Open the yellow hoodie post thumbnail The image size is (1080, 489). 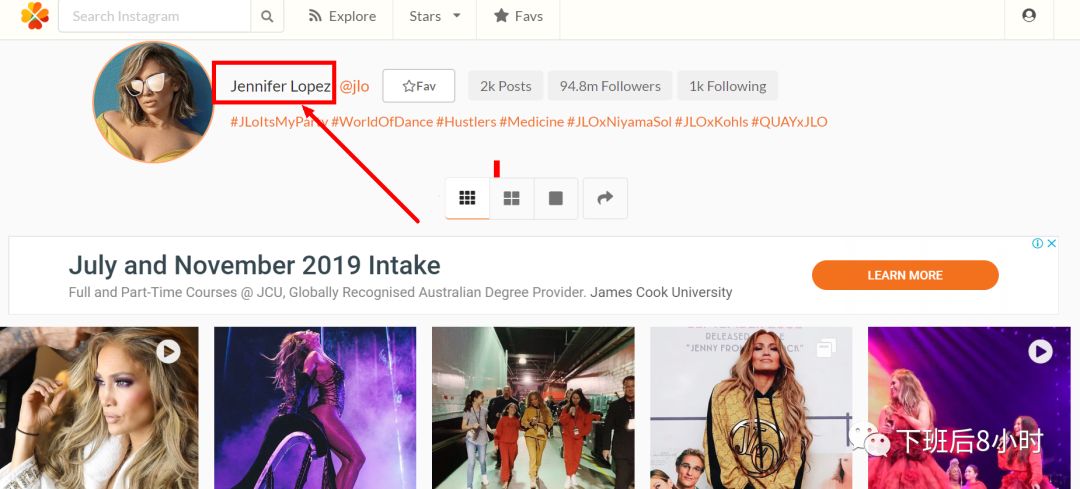coord(751,407)
